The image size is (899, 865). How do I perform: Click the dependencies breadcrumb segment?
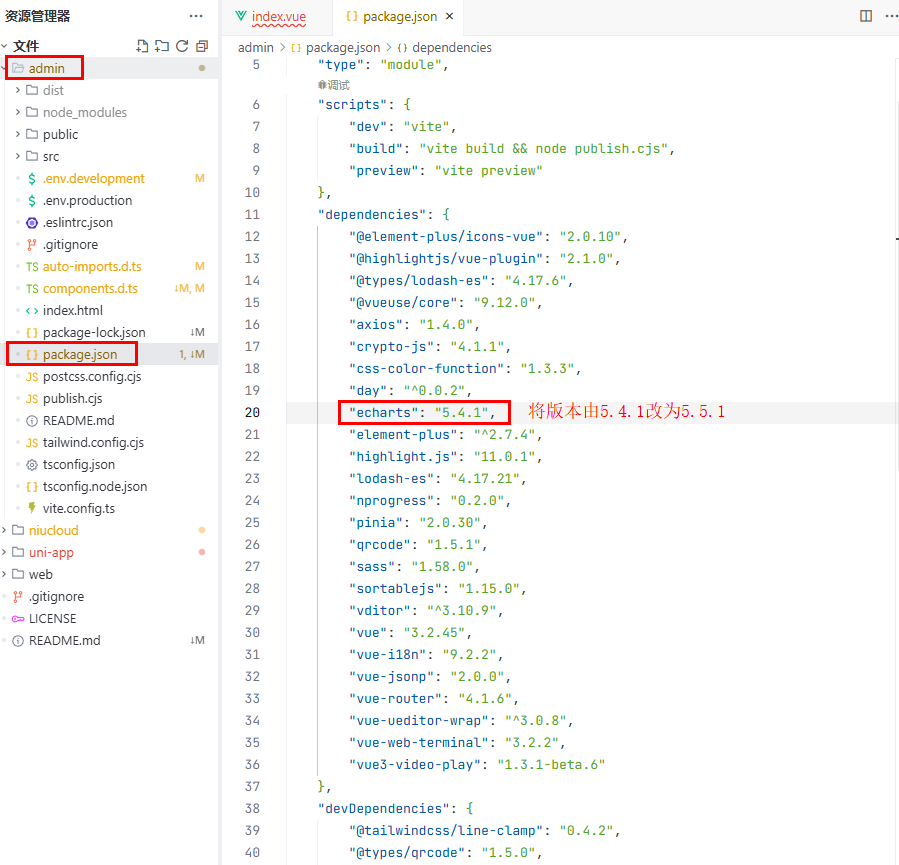(x=451, y=47)
